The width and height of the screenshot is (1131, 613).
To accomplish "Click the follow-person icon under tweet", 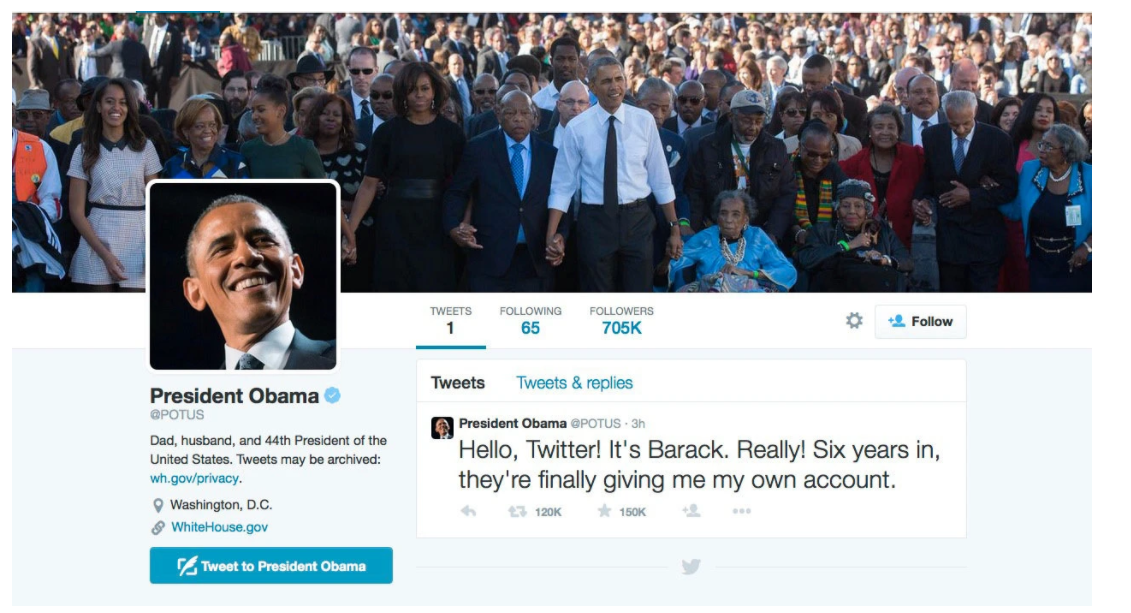I will pos(691,511).
